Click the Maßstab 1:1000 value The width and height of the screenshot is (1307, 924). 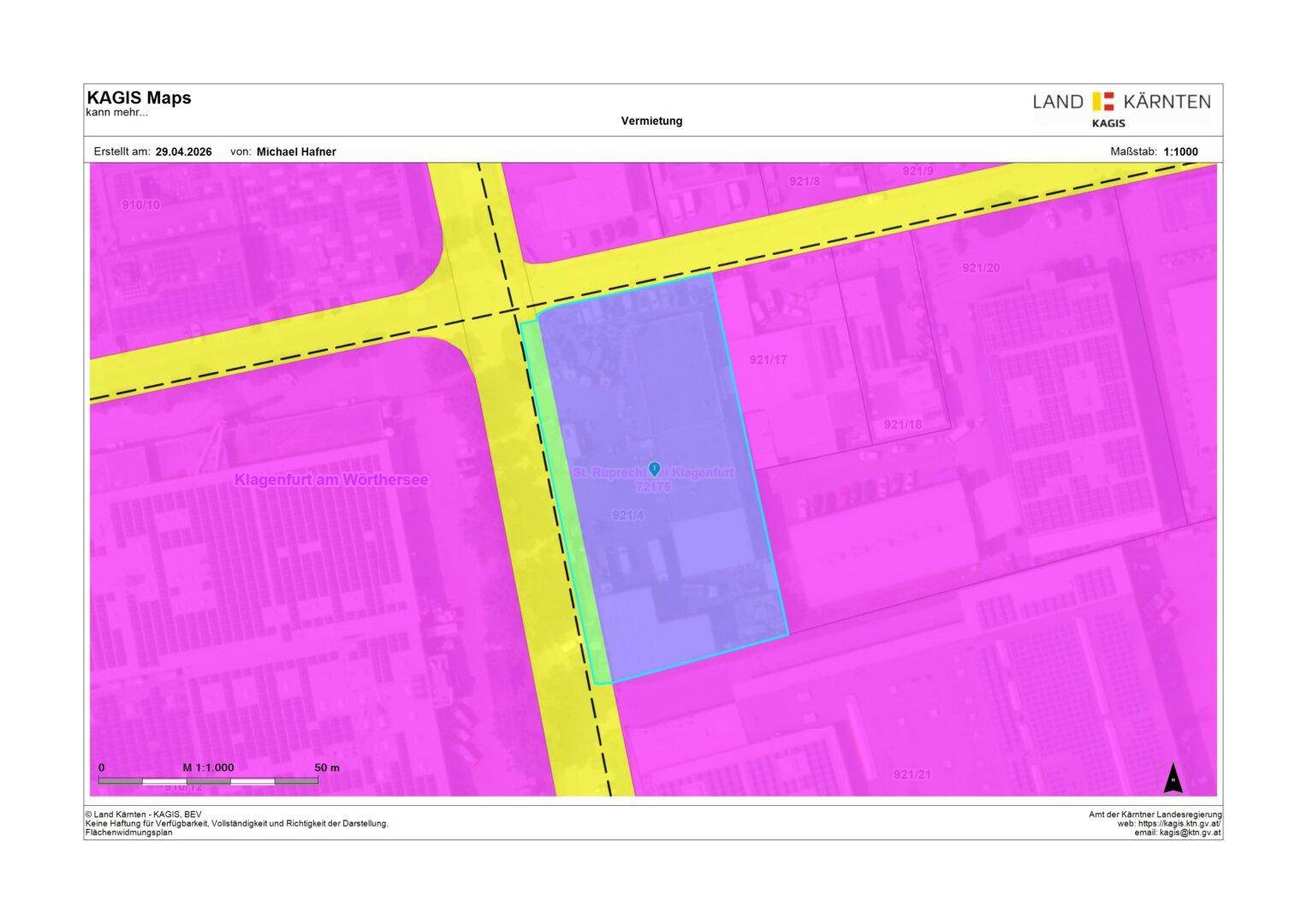1180,151
